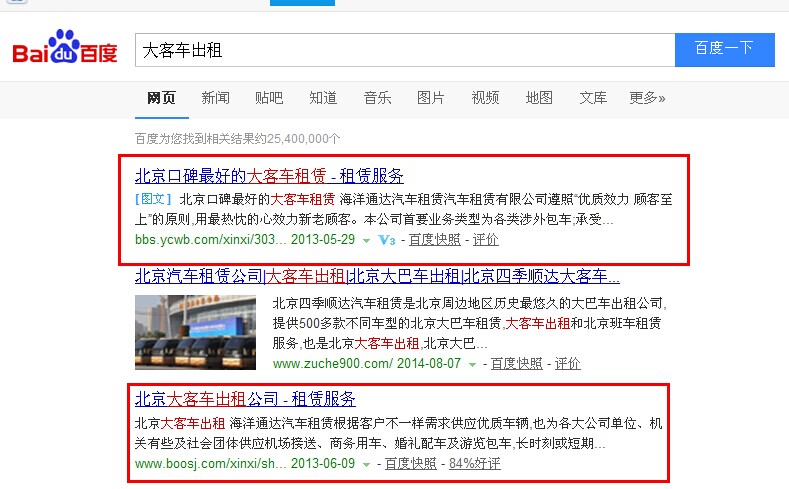Viewport: 789px width, 489px height.
Task: Switch to the 视频 tab
Action: 485,98
